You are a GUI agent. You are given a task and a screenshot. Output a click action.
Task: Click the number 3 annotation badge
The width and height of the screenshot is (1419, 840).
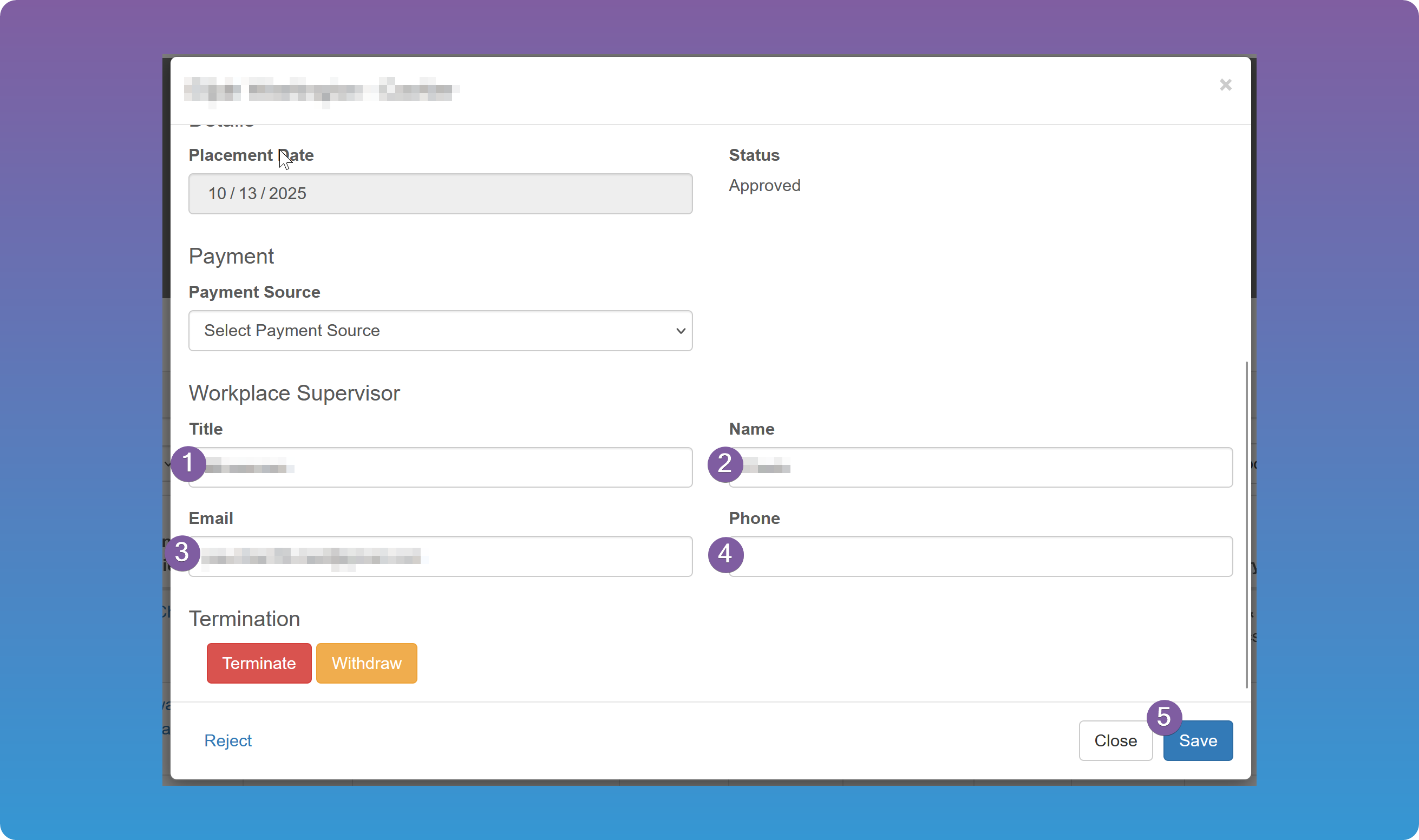[x=182, y=553]
